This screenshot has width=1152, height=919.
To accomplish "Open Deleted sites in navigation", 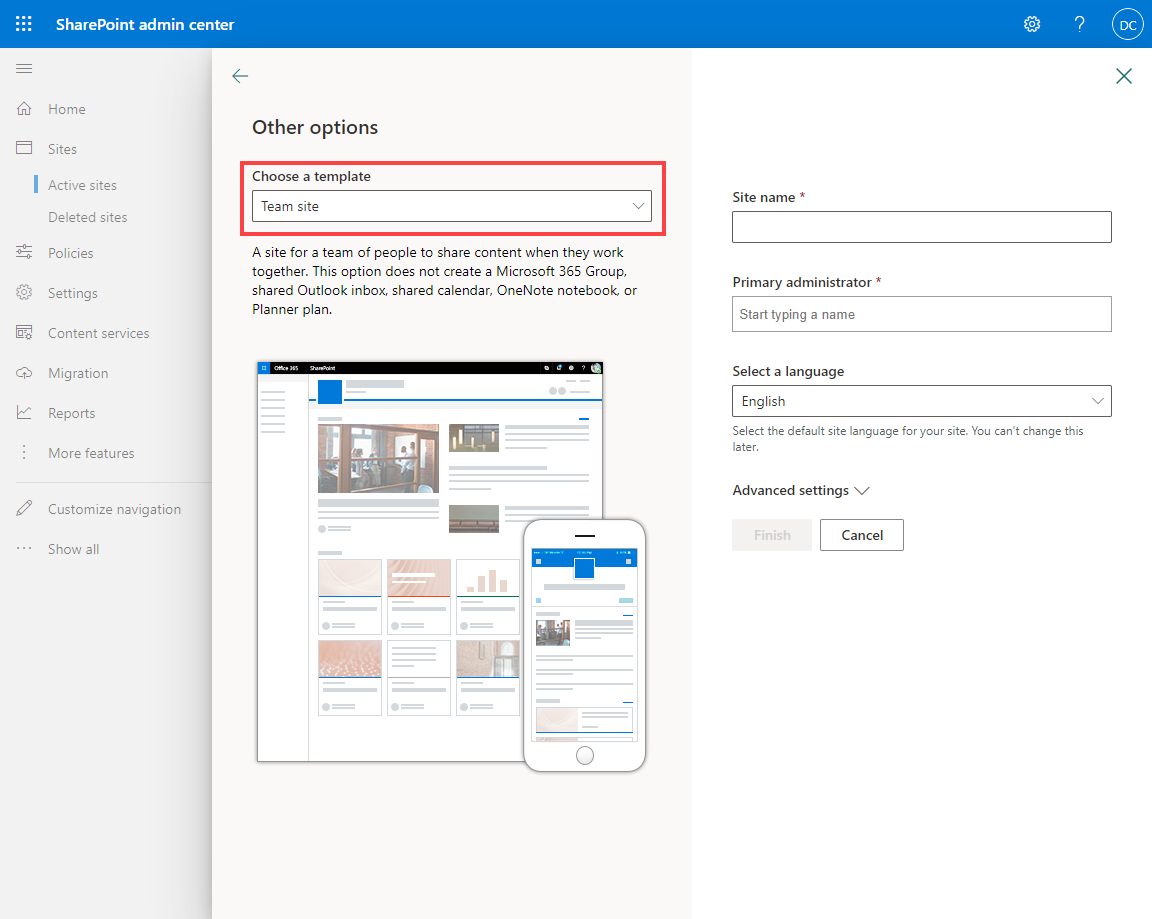I will pyautogui.click(x=87, y=217).
